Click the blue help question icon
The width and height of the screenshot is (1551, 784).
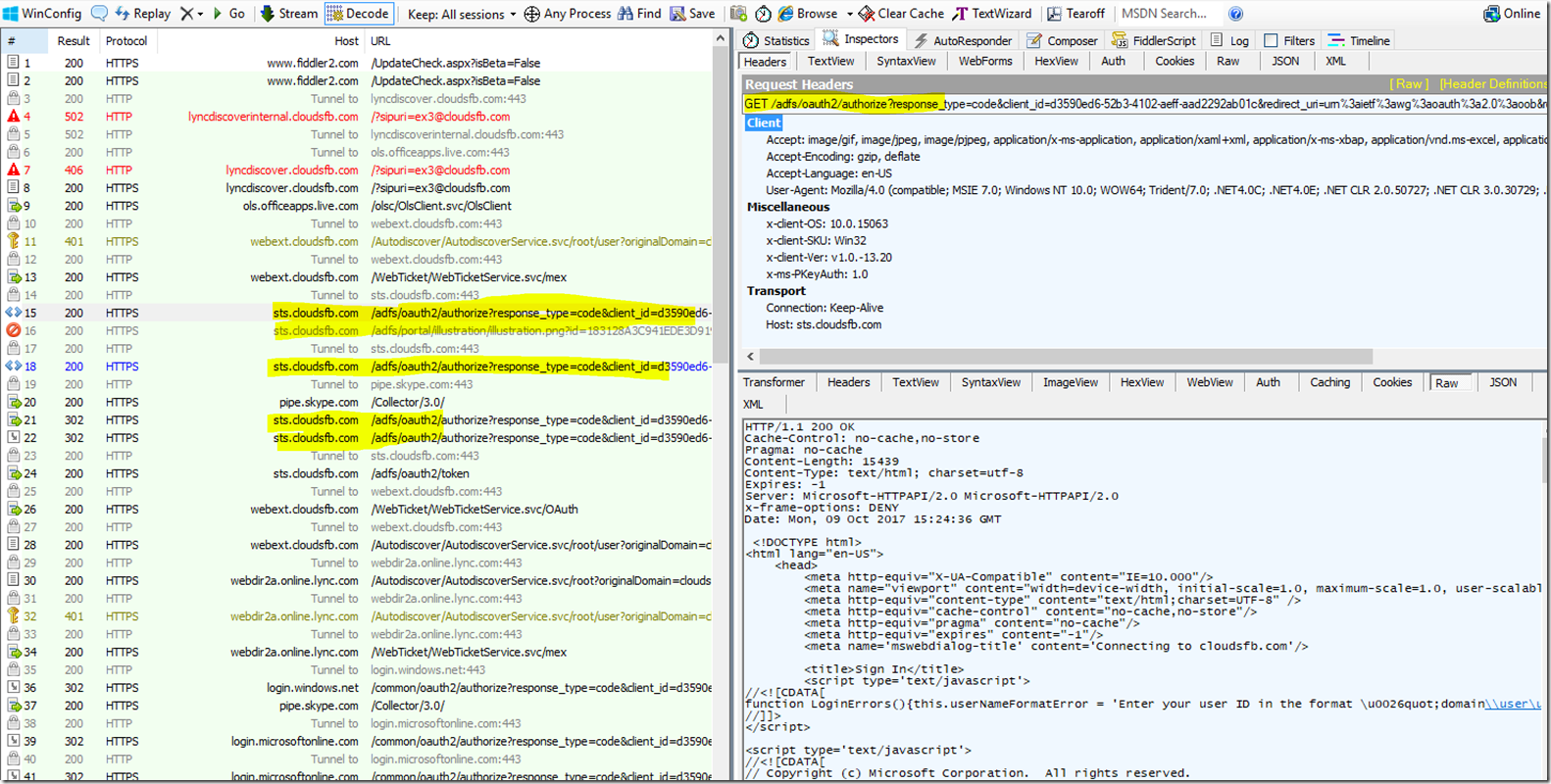pyautogui.click(x=1235, y=14)
